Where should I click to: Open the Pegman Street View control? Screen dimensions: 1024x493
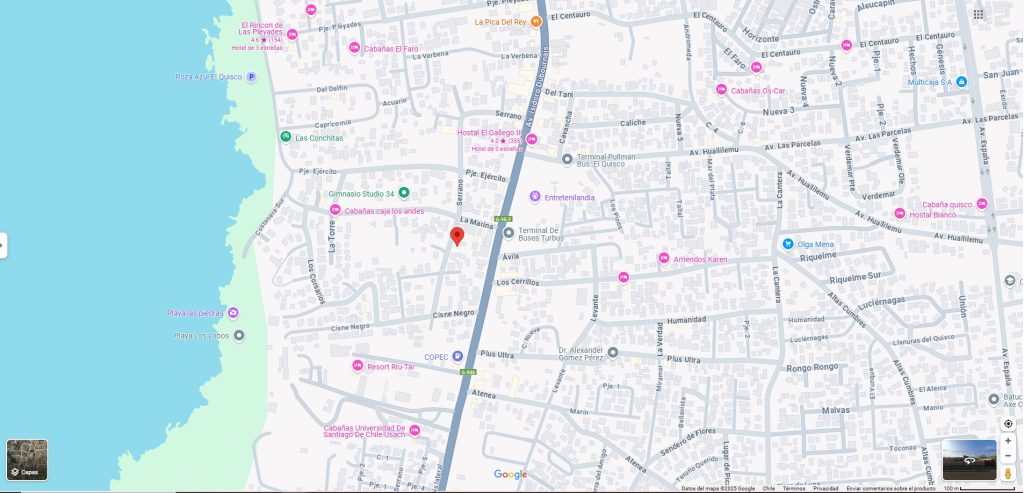click(x=1008, y=473)
